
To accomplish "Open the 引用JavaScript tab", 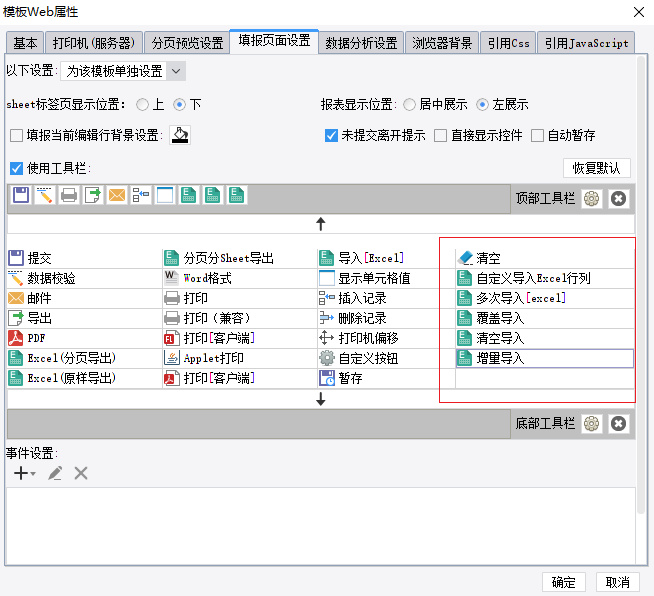I will pos(586,43).
